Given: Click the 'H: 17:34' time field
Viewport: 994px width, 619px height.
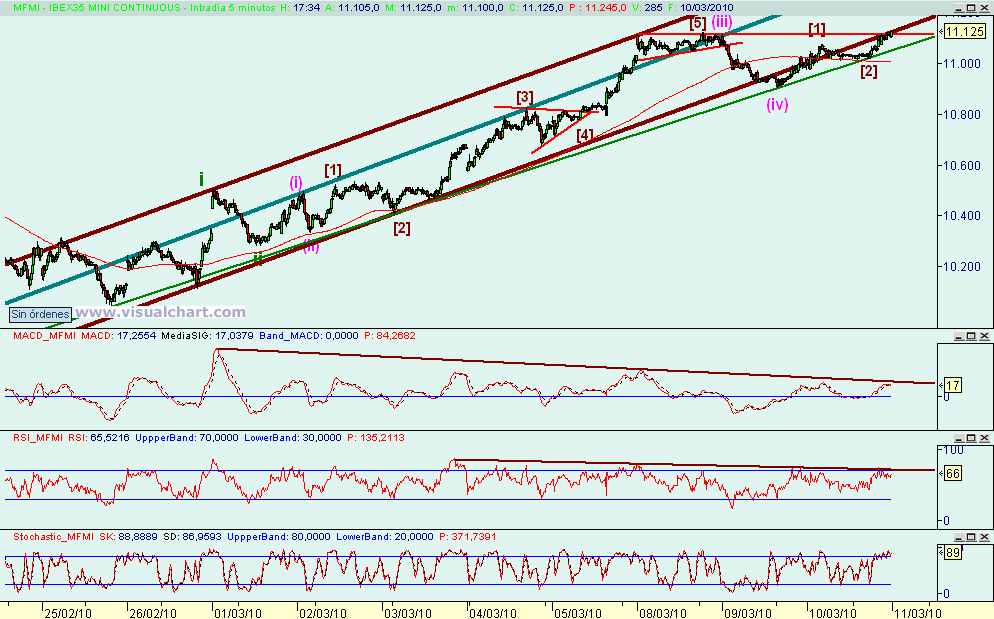Looking at the screenshot, I should (301, 8).
